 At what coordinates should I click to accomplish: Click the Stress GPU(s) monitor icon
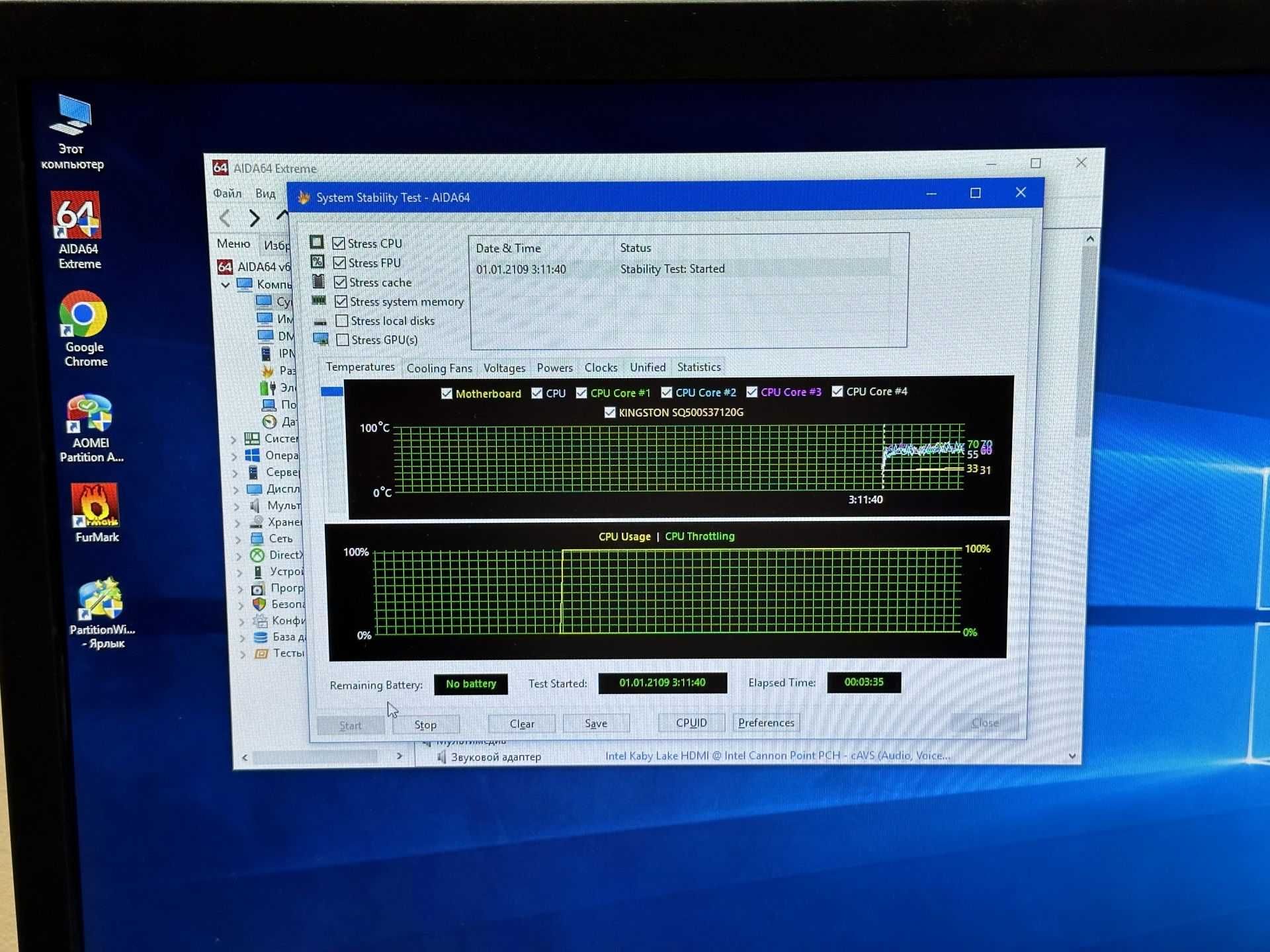click(321, 339)
